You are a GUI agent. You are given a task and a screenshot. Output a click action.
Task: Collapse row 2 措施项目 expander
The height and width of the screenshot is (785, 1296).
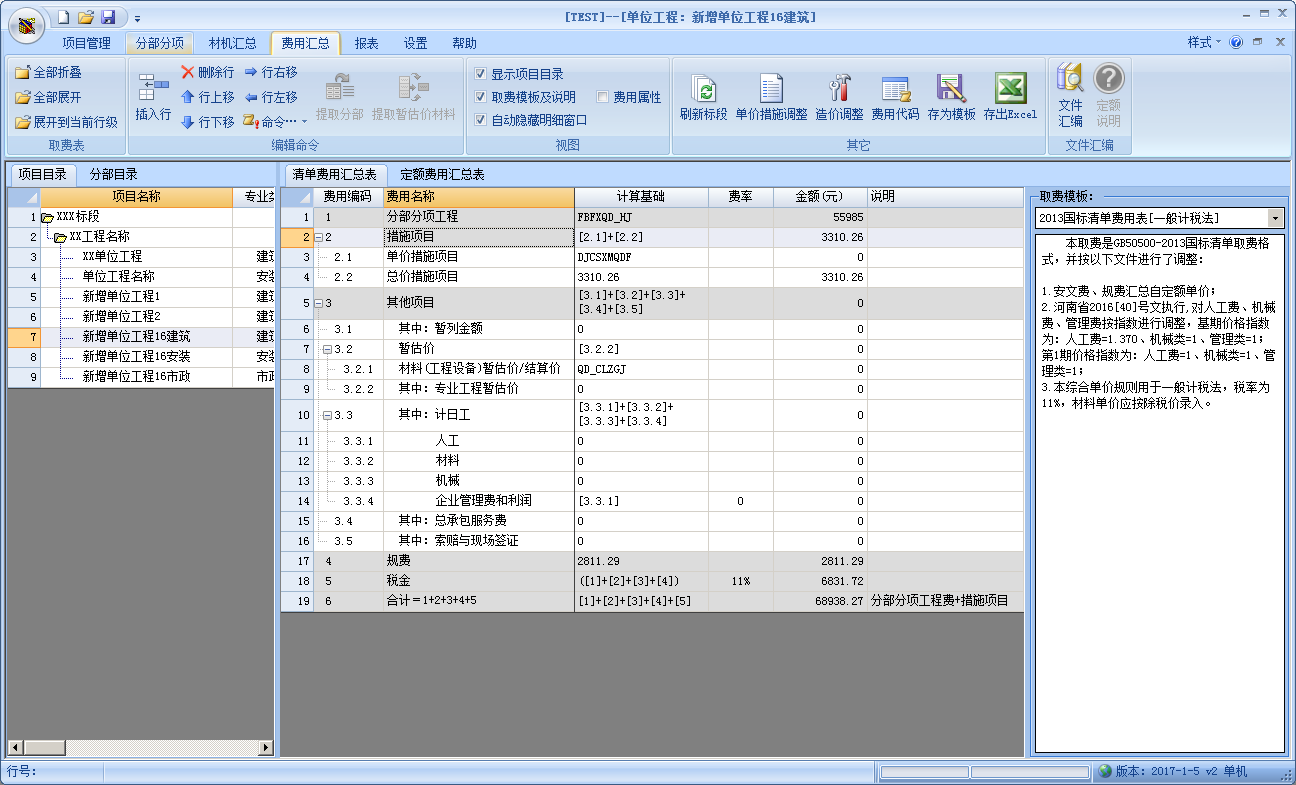point(318,237)
